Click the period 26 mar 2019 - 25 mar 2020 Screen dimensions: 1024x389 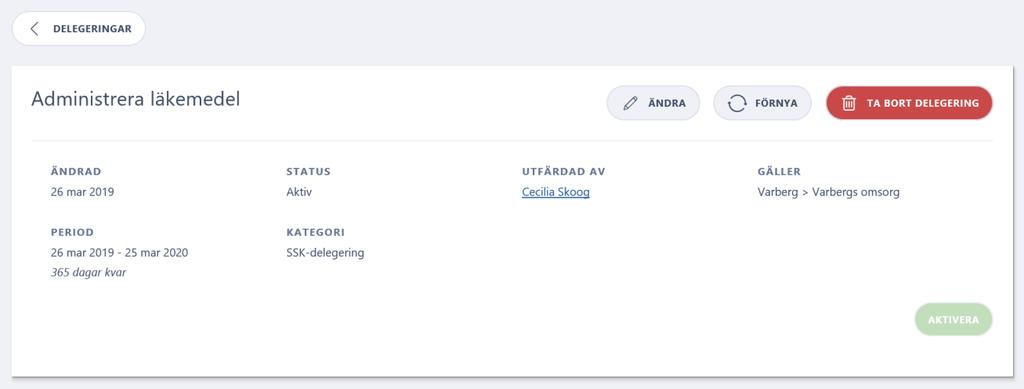pos(120,253)
